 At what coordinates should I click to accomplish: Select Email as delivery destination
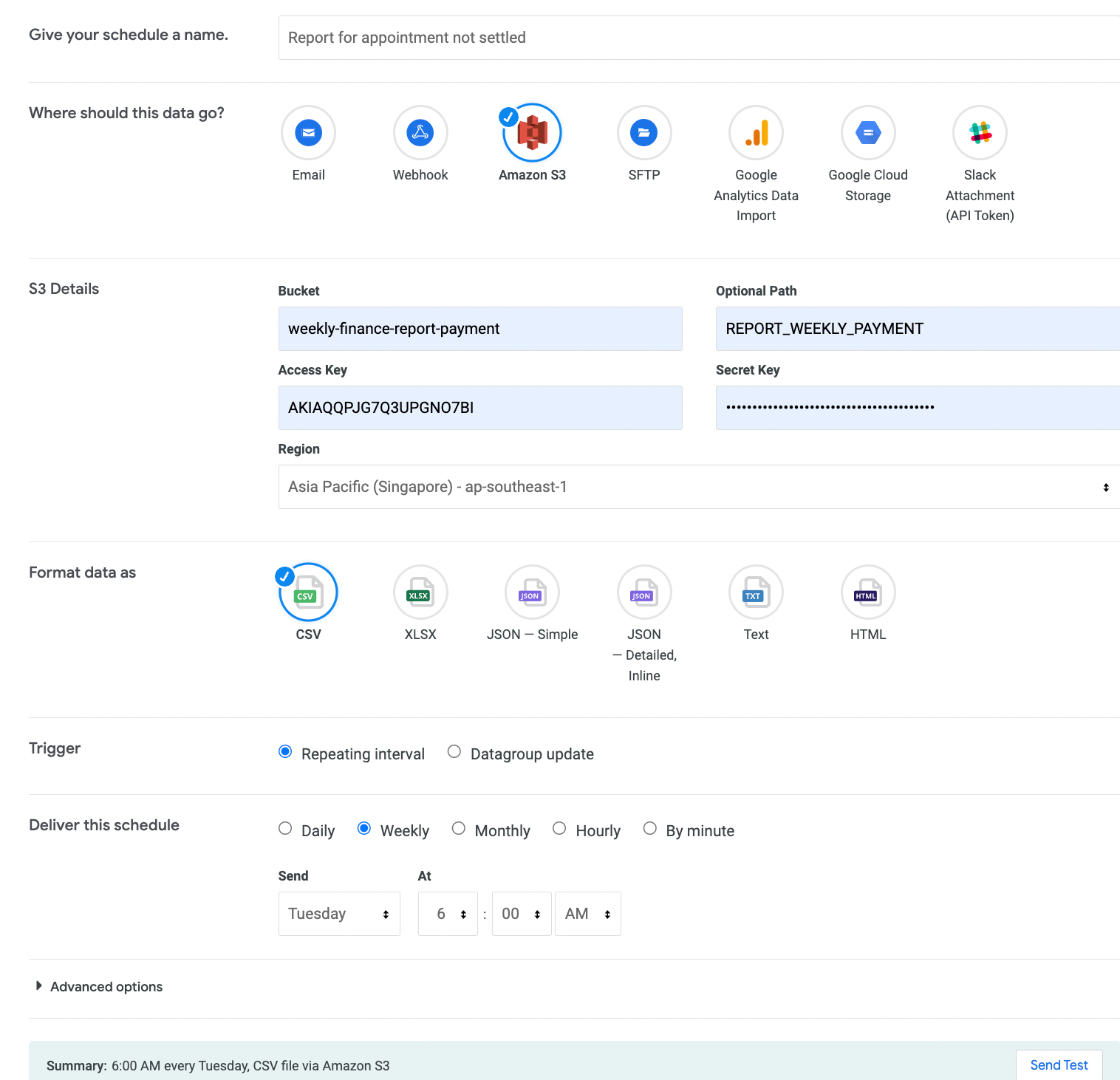(308, 133)
